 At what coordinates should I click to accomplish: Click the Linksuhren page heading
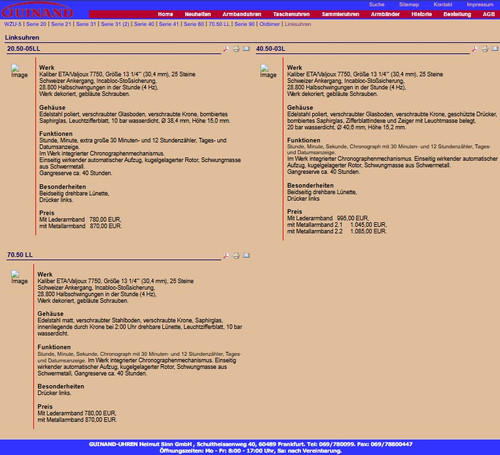[22, 38]
